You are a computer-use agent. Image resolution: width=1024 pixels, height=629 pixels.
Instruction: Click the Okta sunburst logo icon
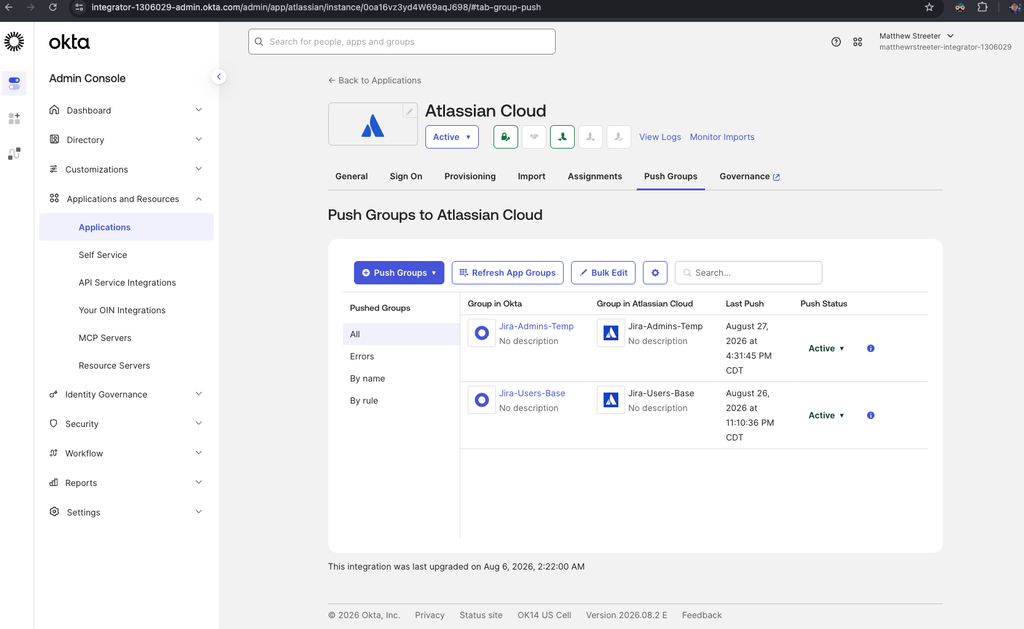click(14, 42)
